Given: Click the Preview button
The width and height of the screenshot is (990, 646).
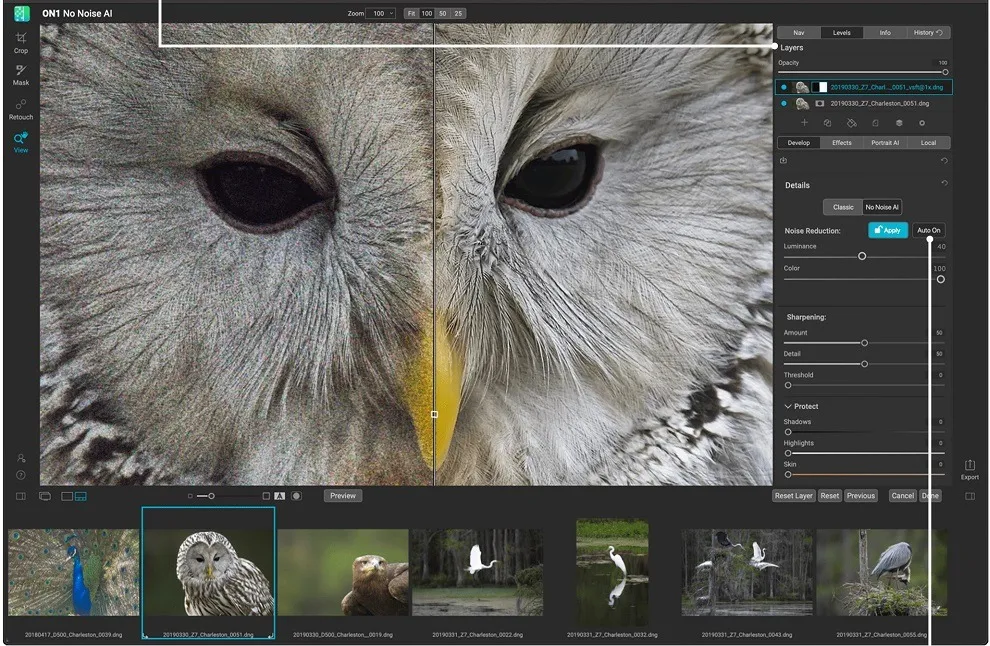Looking at the screenshot, I should click(x=343, y=496).
